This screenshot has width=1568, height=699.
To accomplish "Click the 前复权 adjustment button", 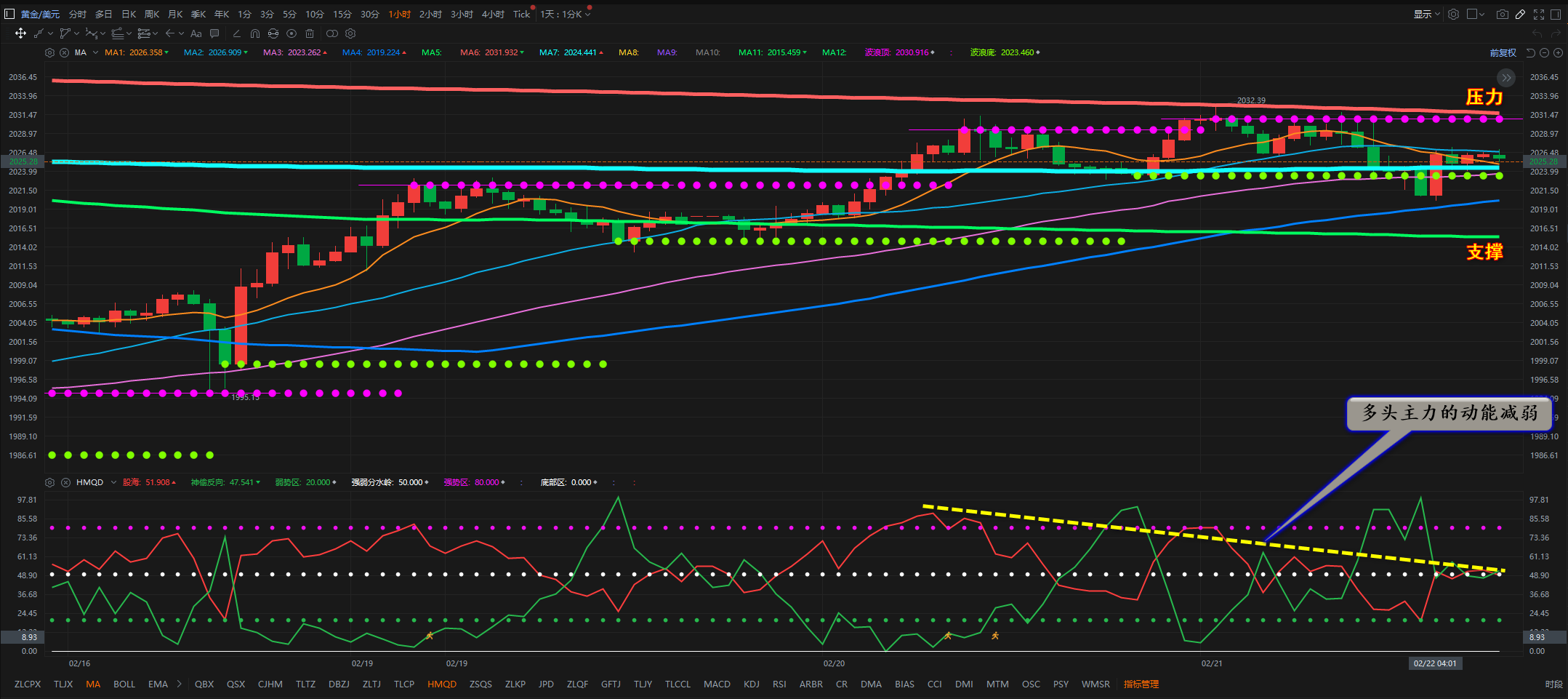I will pos(1503,52).
